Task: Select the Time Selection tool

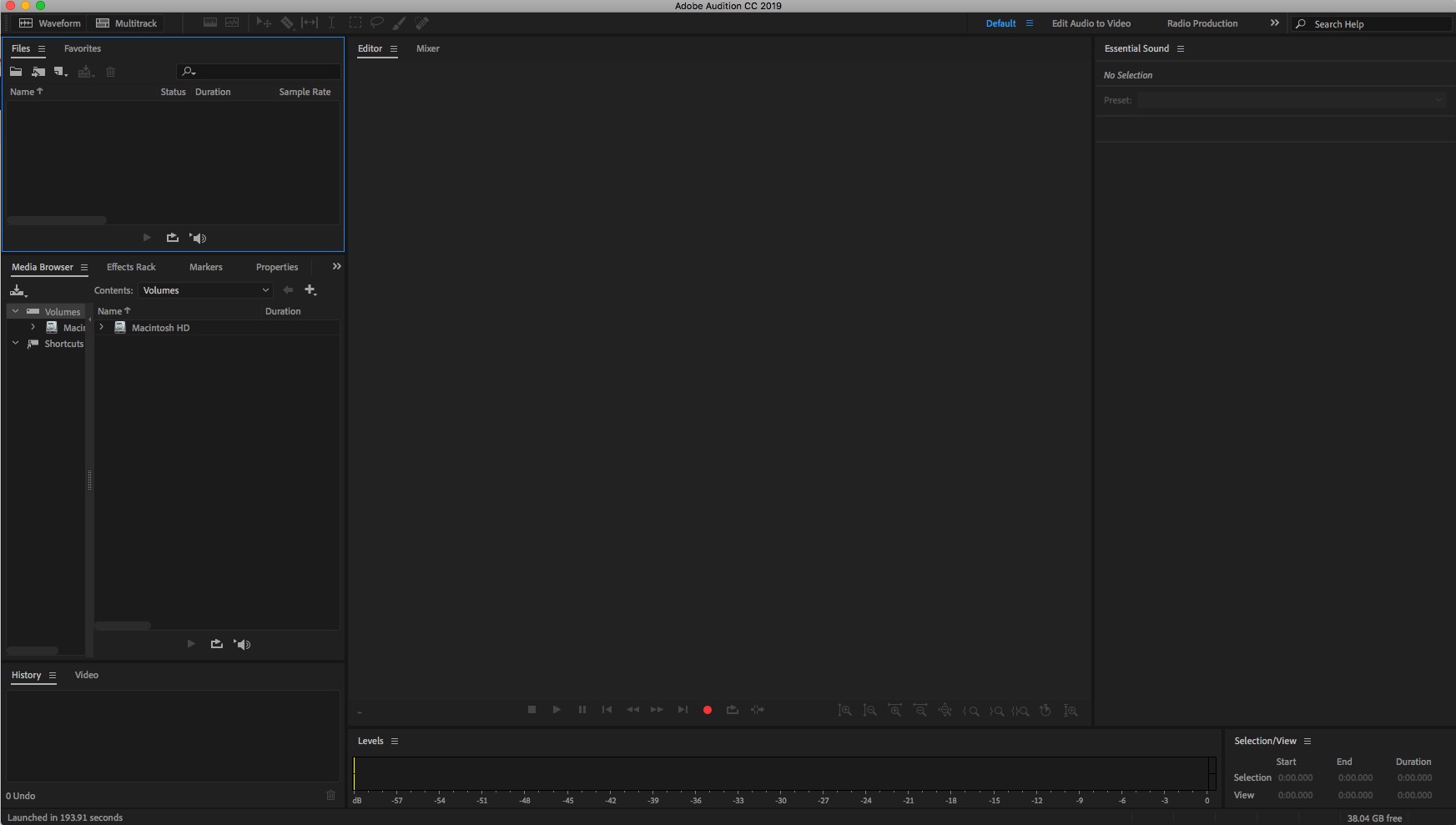Action: pos(331,23)
